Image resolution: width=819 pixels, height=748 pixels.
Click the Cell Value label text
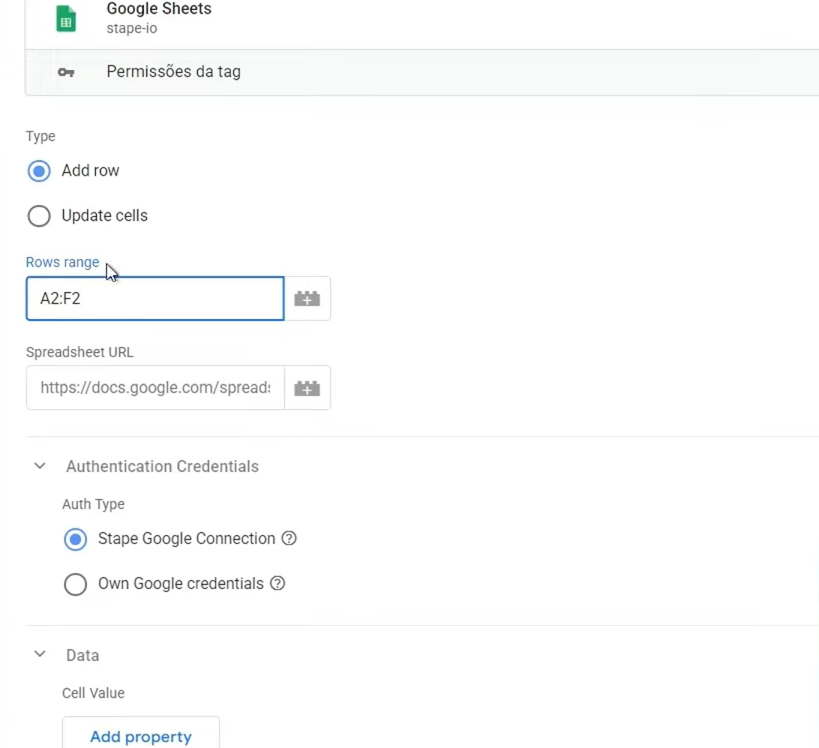(93, 693)
